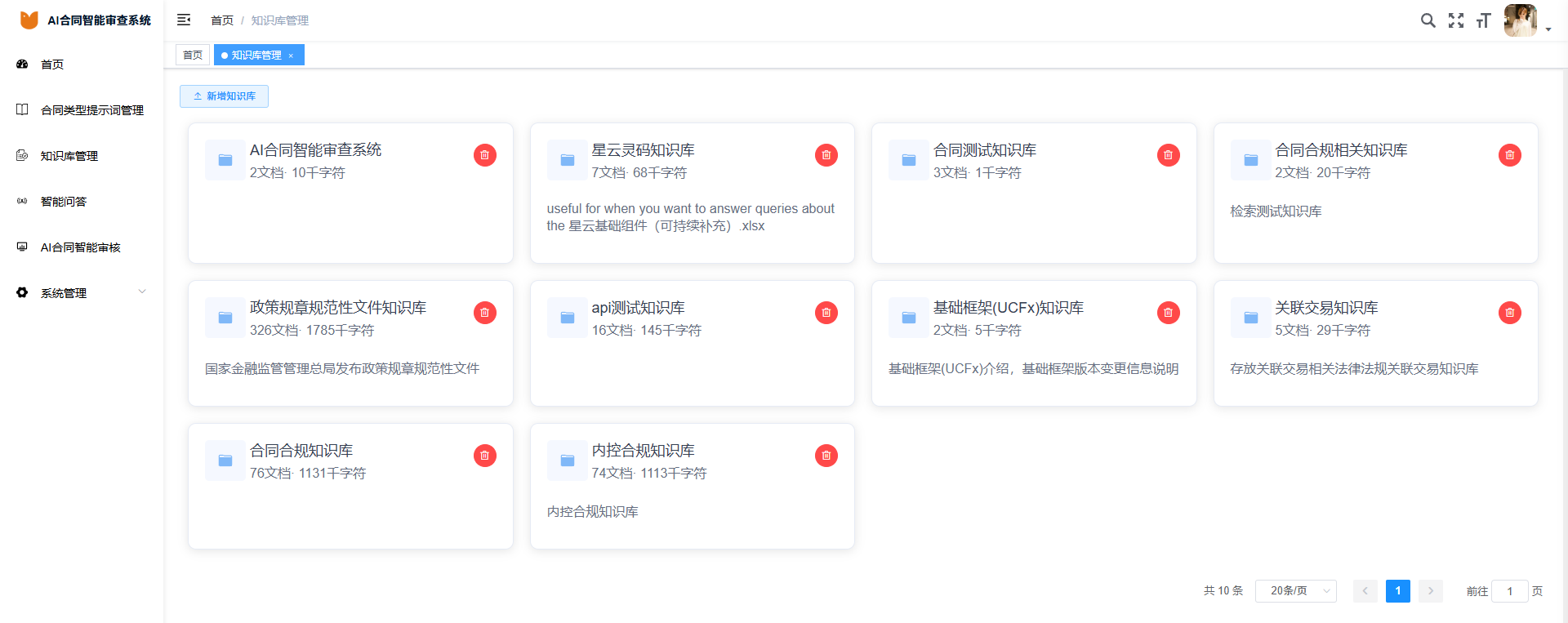1568x623 pixels.
Task: Click the description 检索测试知识库
Action: (x=1276, y=211)
